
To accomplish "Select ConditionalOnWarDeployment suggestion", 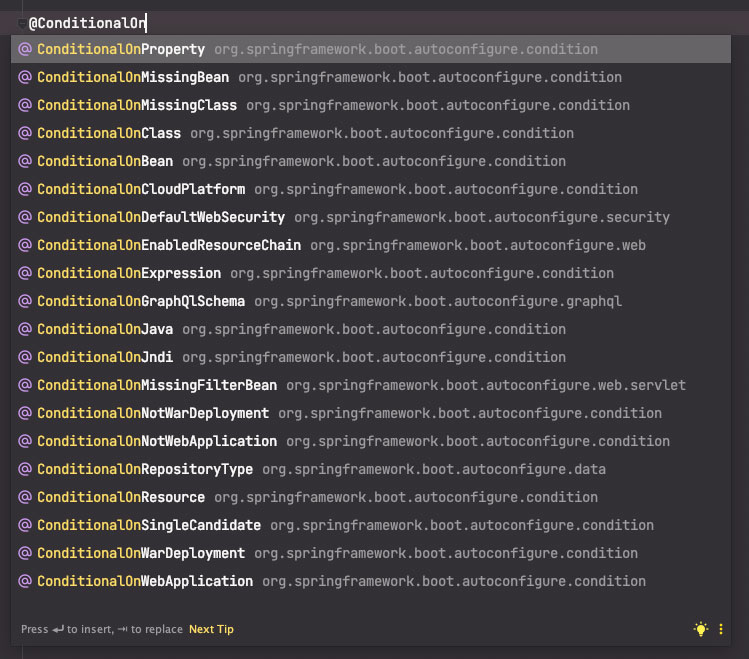I will pos(371,553).
